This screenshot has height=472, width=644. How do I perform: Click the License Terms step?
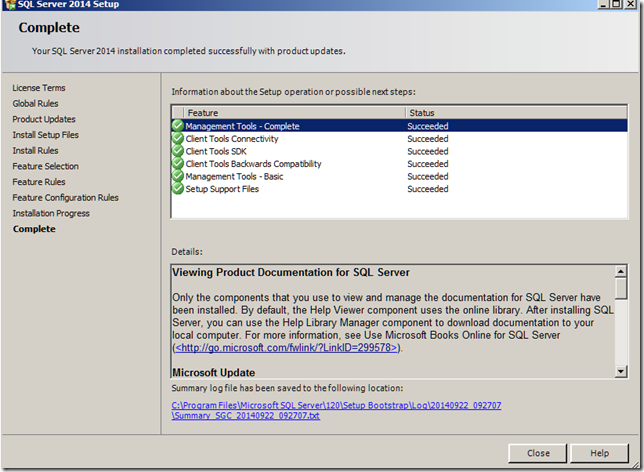point(39,88)
